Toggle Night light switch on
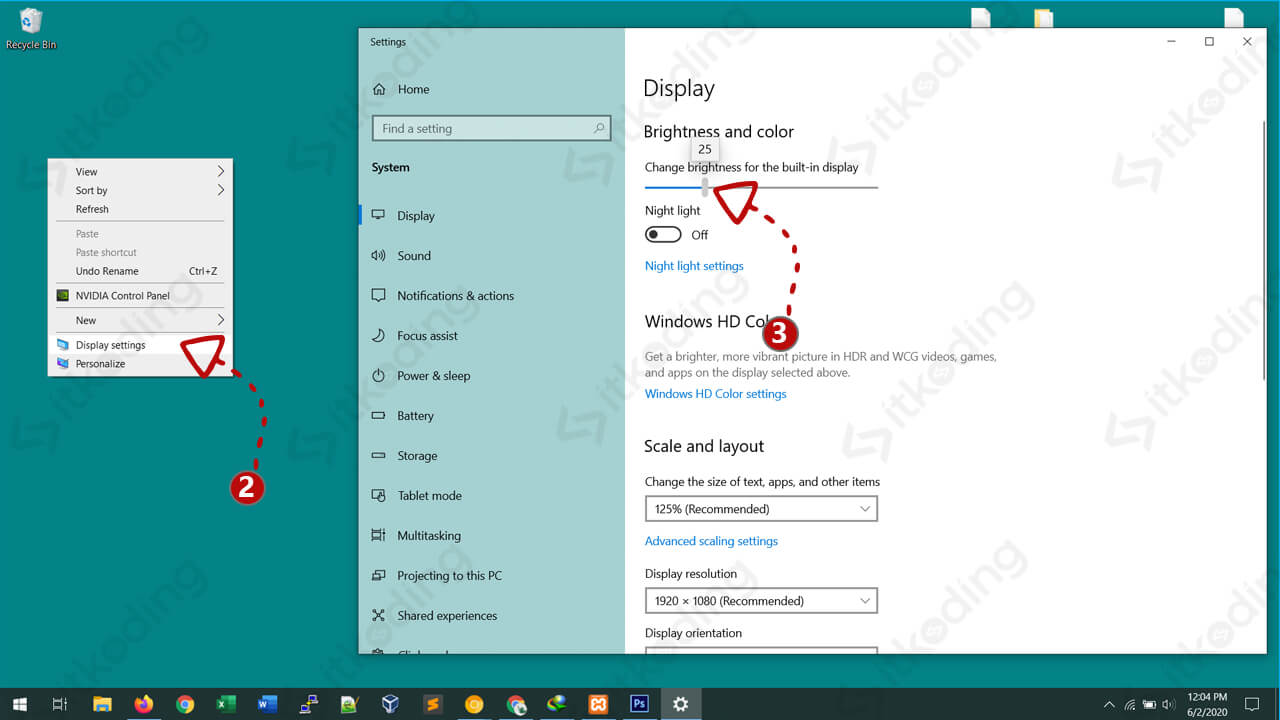The height and width of the screenshot is (720, 1280). pyautogui.click(x=663, y=234)
